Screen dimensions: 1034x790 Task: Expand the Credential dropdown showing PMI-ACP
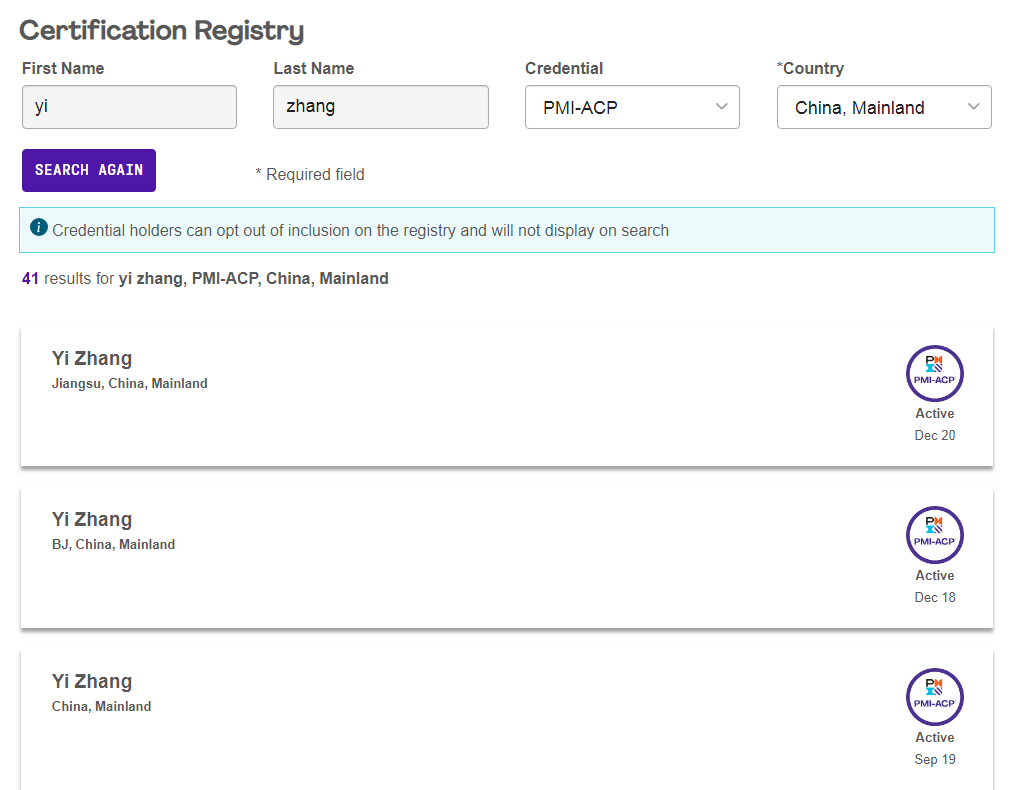632,107
